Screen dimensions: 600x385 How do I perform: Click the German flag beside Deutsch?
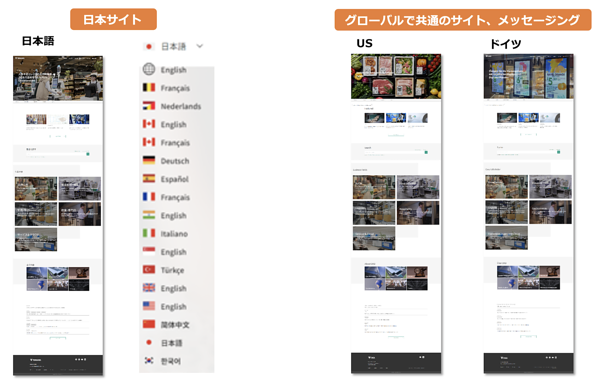pyautogui.click(x=149, y=160)
